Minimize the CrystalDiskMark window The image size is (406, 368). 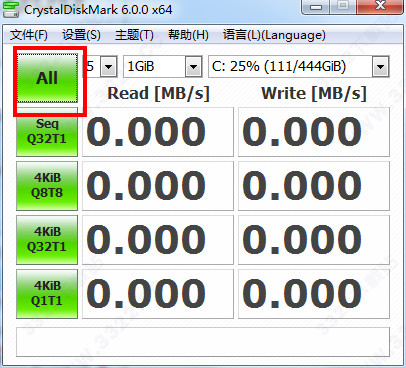(x=316, y=7)
